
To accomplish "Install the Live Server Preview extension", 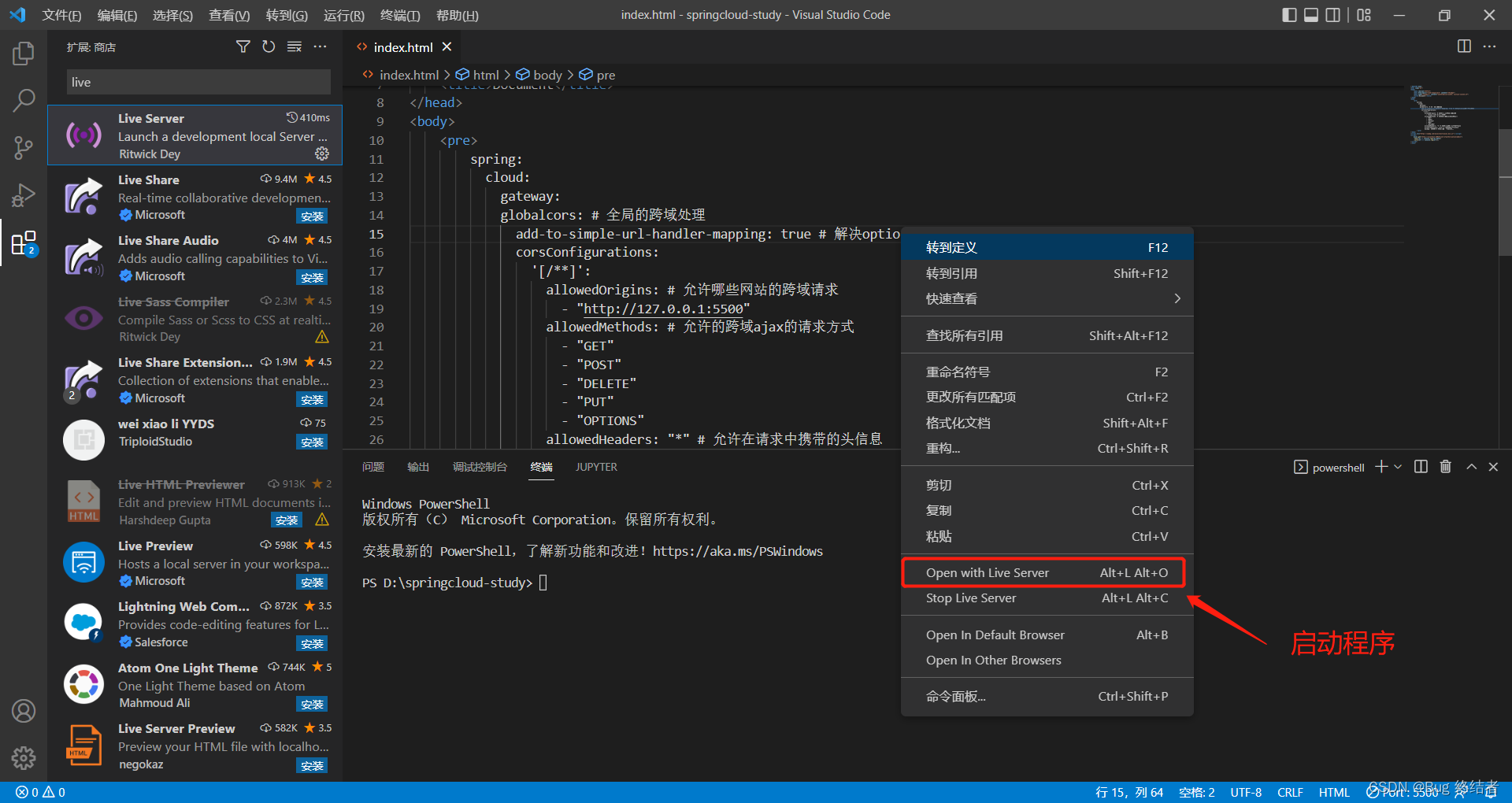I will click(313, 765).
